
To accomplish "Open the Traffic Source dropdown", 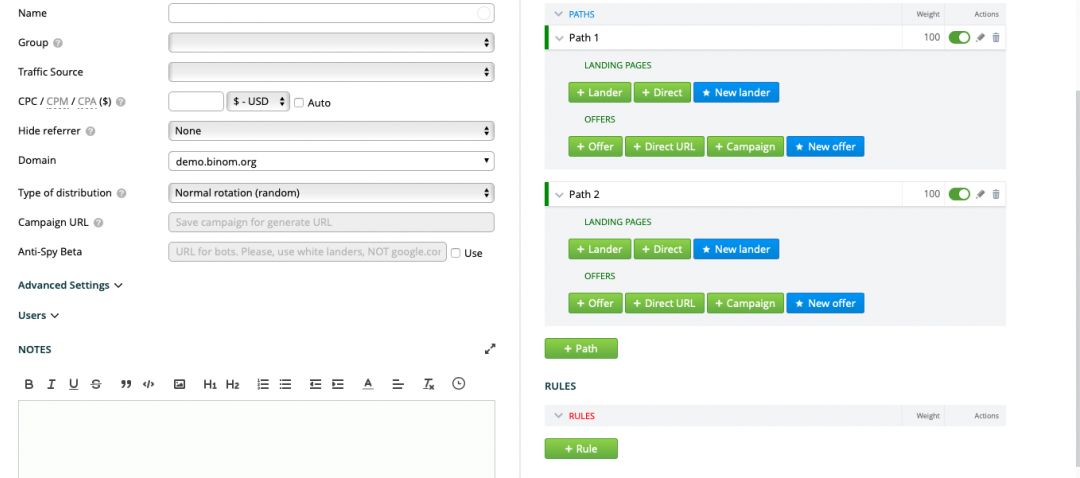I will point(331,72).
